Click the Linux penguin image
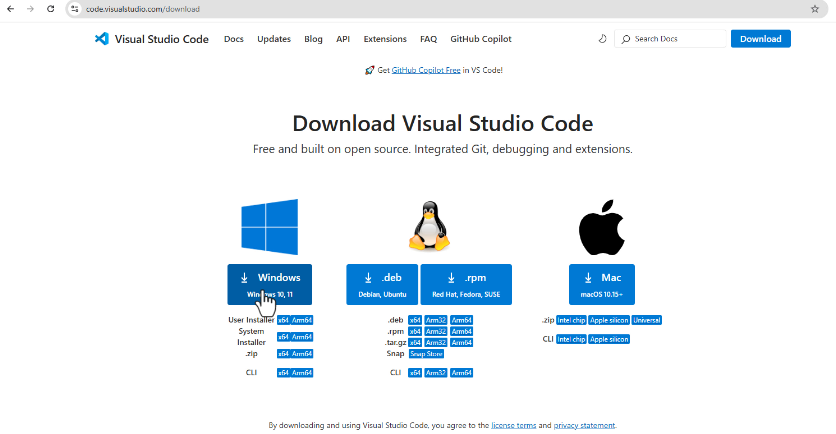Viewport: 836px width, 434px height. click(429, 226)
